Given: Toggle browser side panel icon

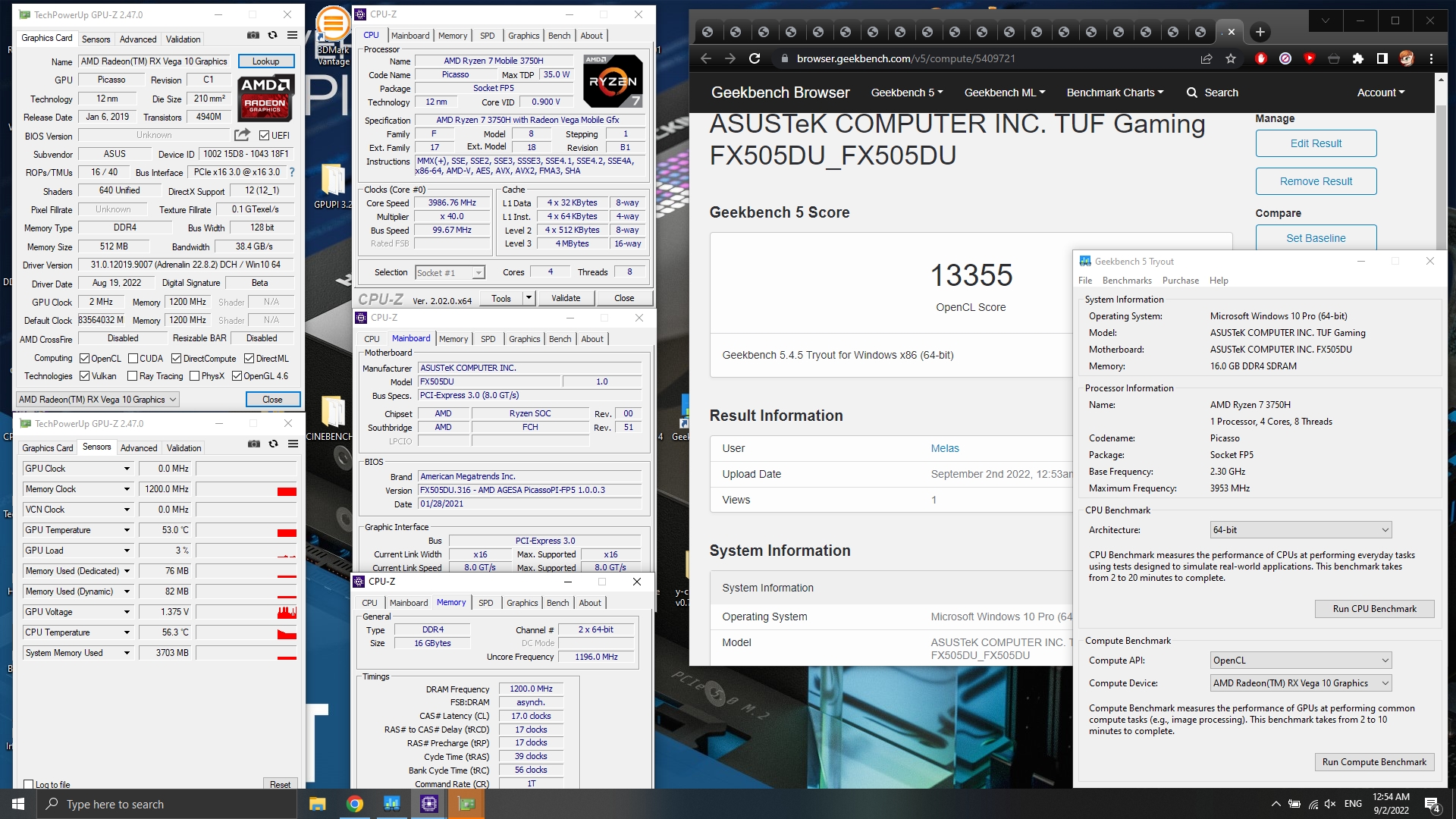Looking at the screenshot, I should click(1382, 58).
